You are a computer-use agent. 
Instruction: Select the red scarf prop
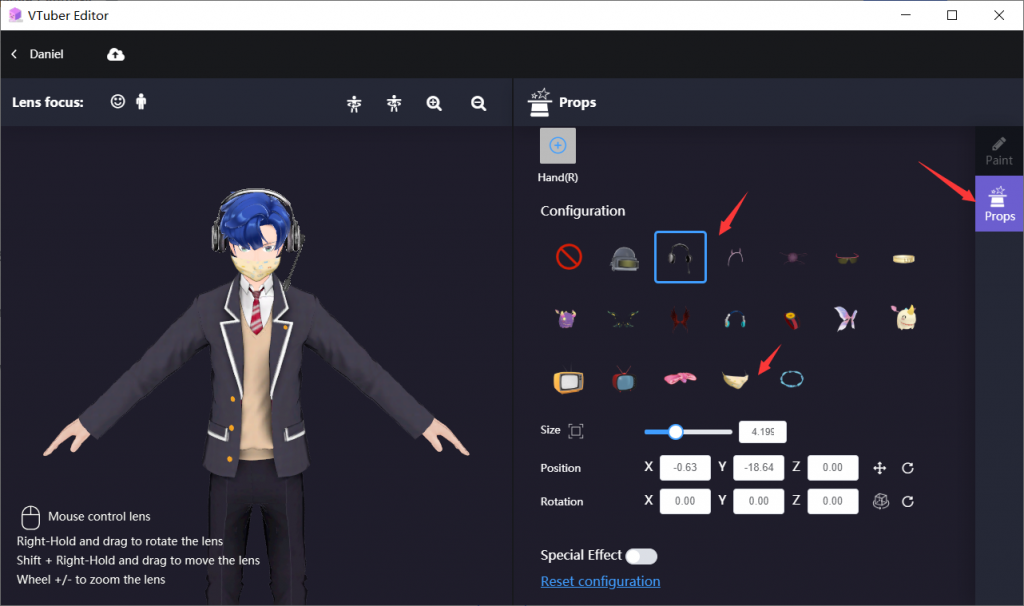click(x=791, y=320)
